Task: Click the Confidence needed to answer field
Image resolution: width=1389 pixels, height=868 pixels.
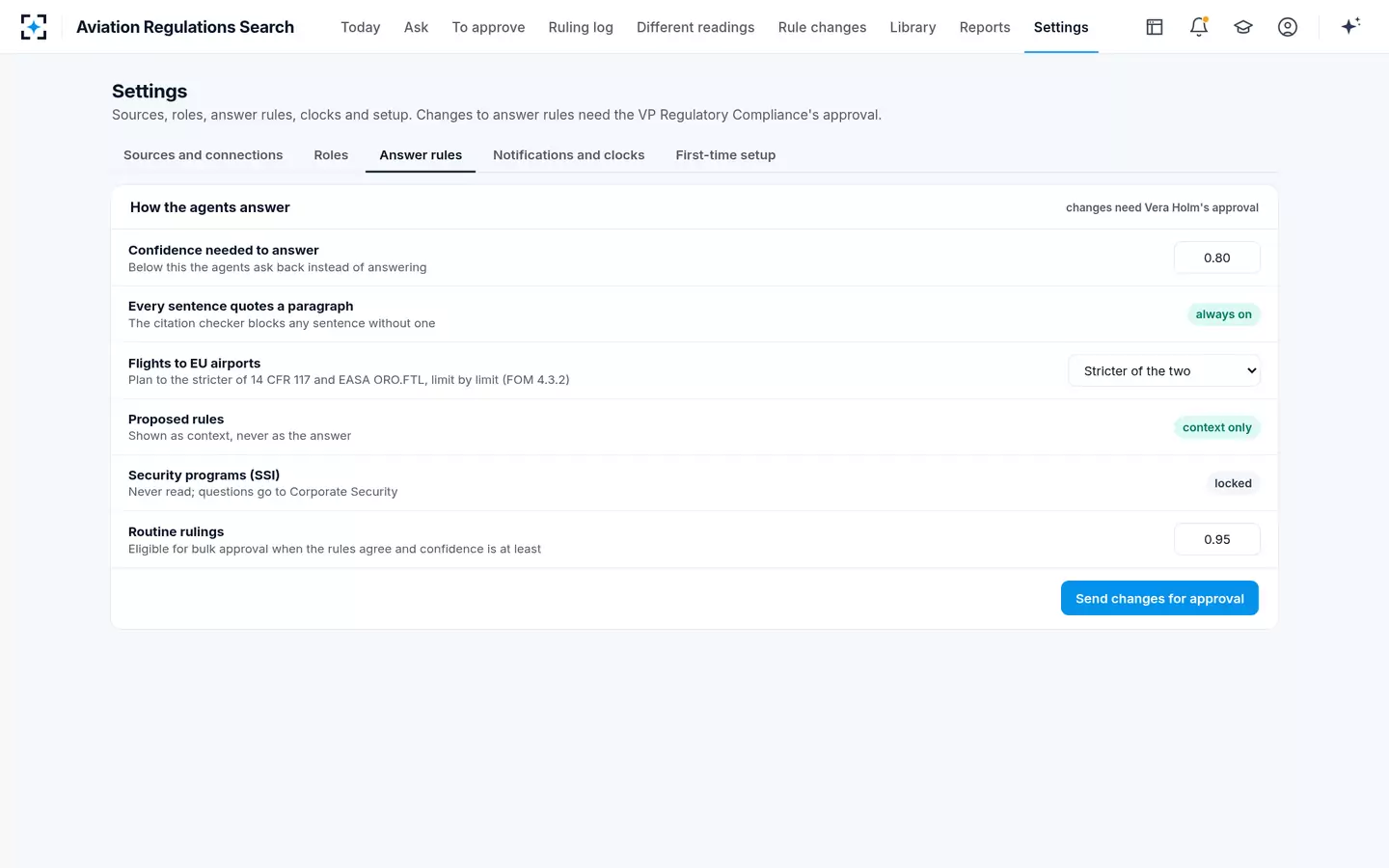Action: [x=1217, y=258]
